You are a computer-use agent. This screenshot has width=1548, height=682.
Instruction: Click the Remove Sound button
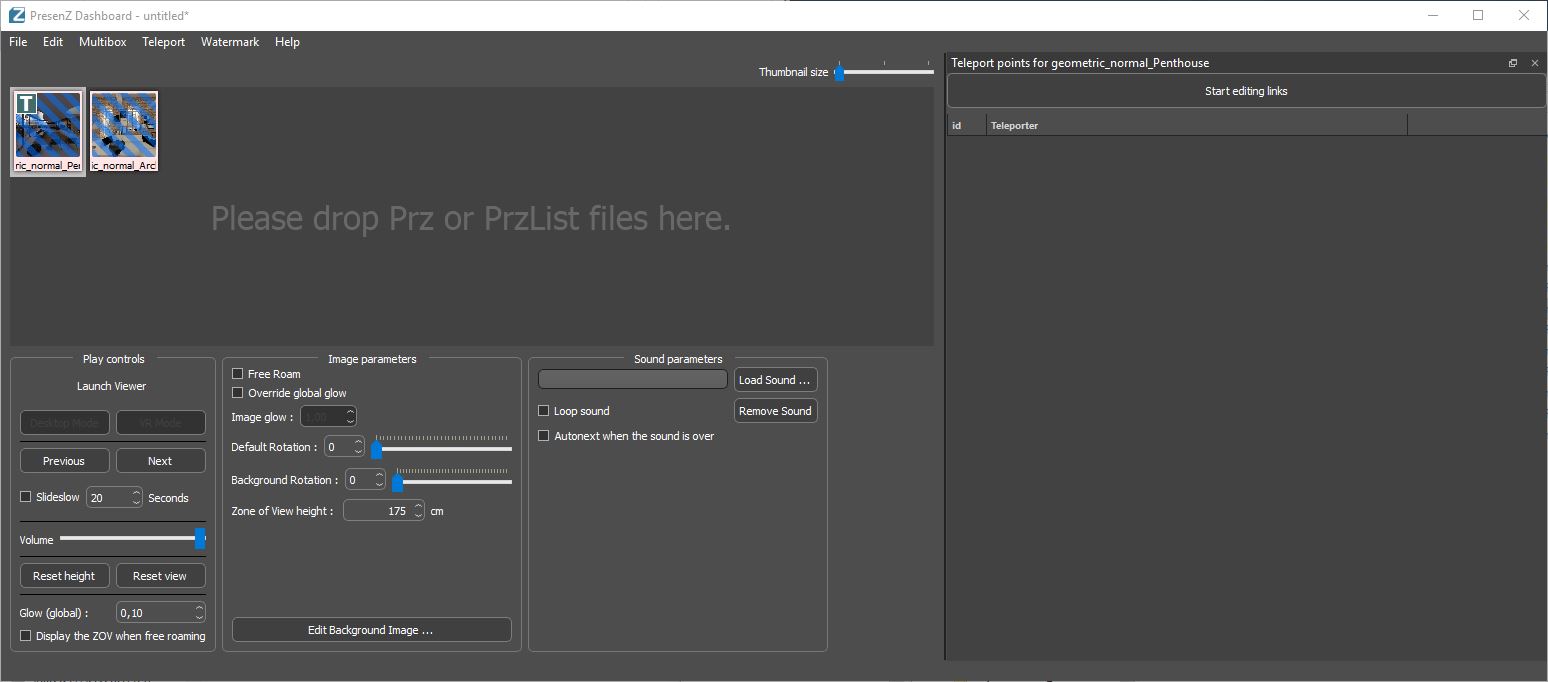[x=776, y=411]
